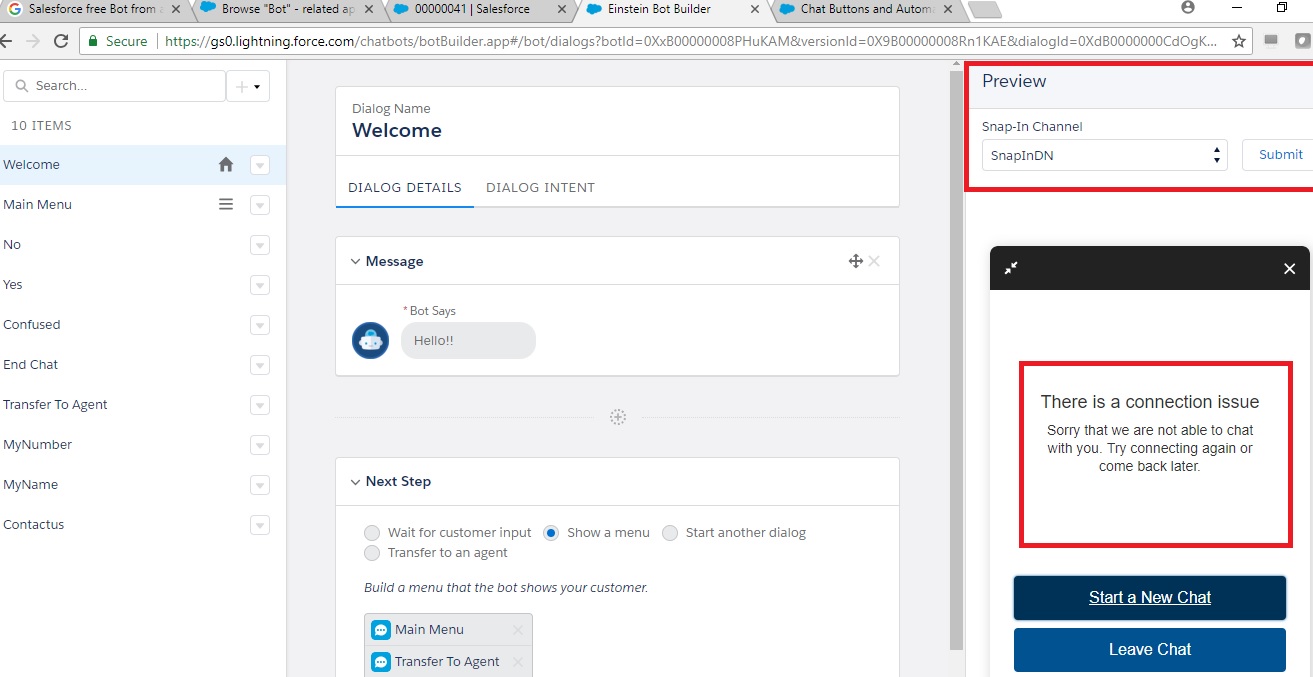Open dropdown arrow for End Chat dialog
The height and width of the screenshot is (677, 1313).
point(260,366)
